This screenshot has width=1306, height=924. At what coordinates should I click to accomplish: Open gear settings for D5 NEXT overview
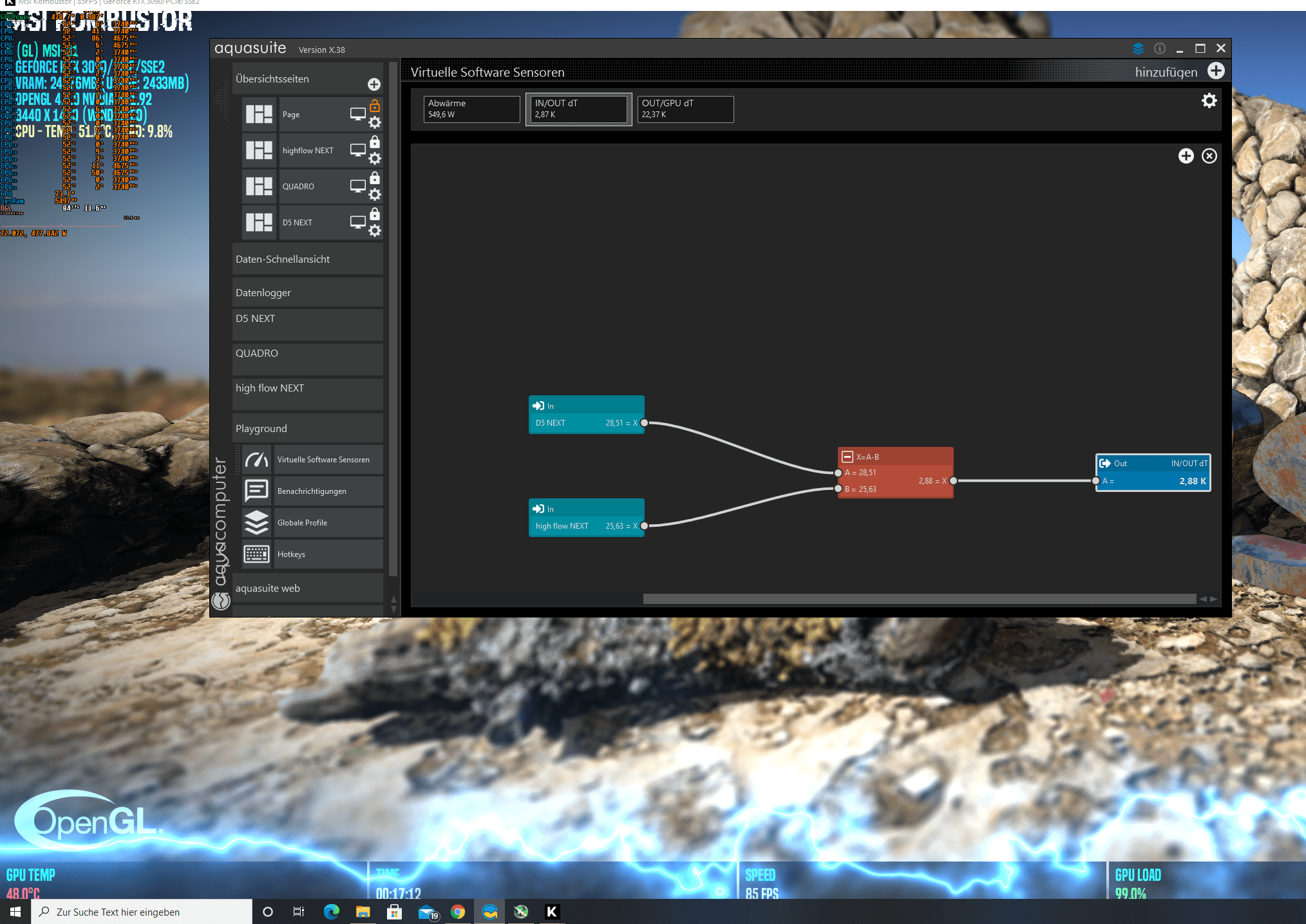(x=375, y=231)
